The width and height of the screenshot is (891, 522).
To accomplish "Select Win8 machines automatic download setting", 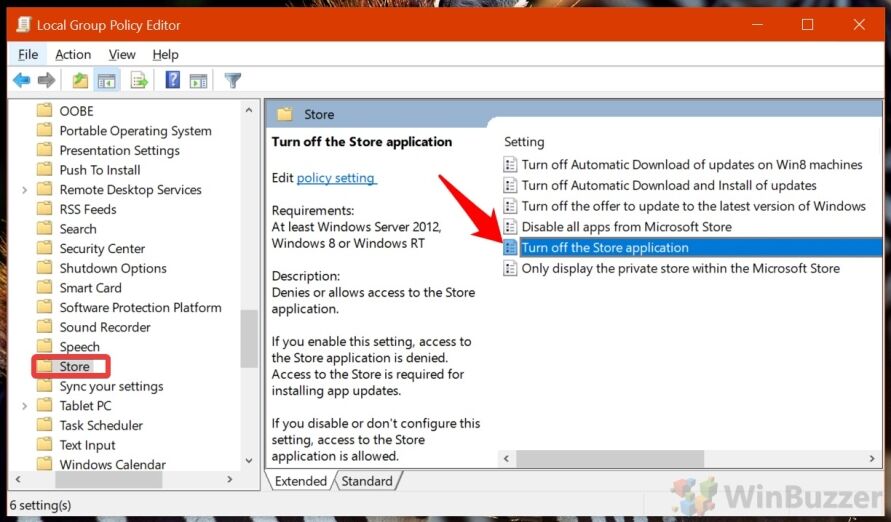I will (x=692, y=165).
